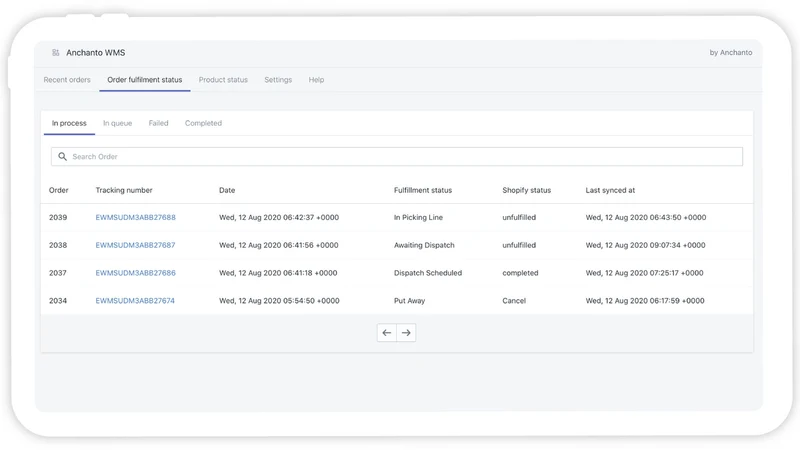This screenshot has width=800, height=450.
Task: Select the In process sub-tab
Action: coord(69,123)
